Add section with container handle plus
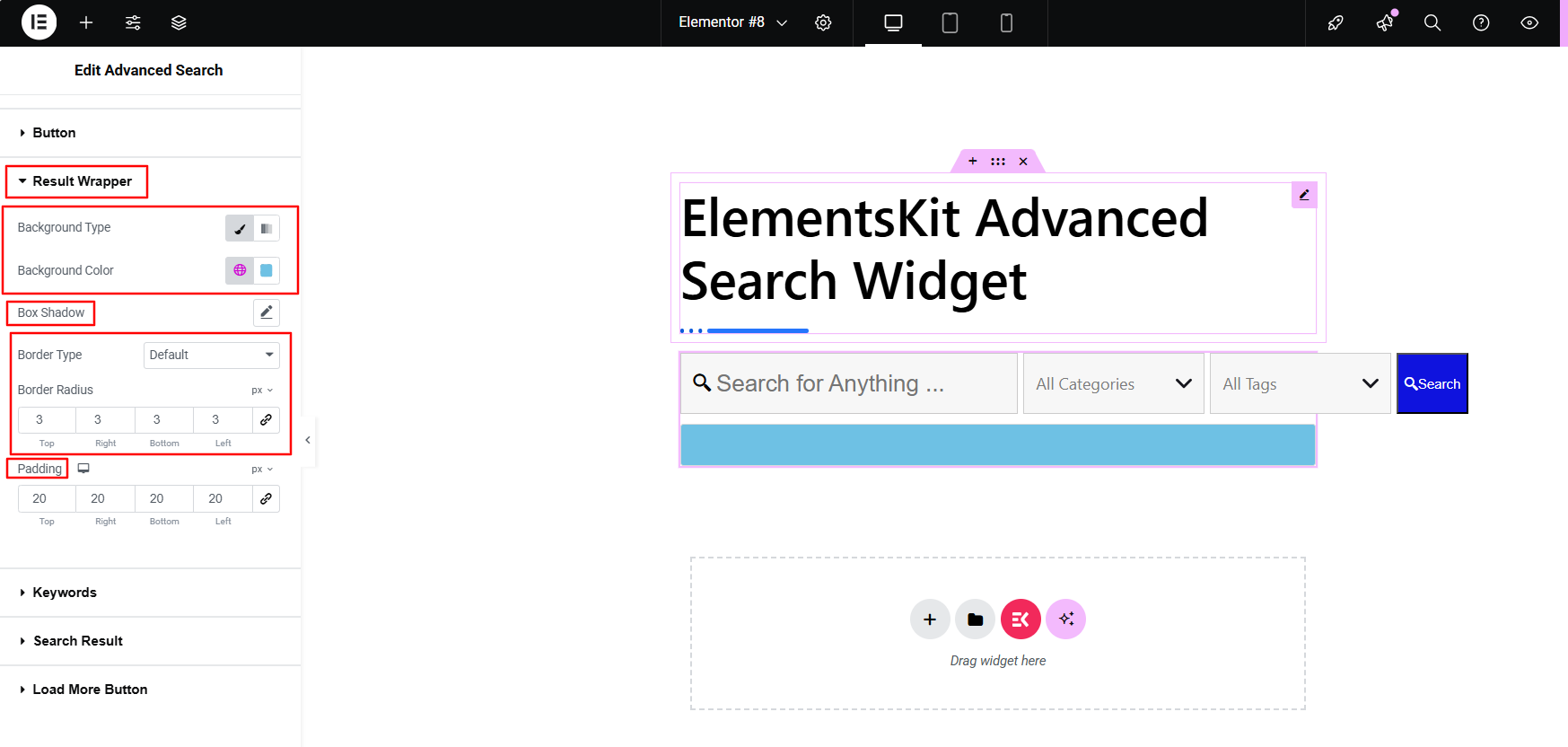The width and height of the screenshot is (1568, 747). 972,162
